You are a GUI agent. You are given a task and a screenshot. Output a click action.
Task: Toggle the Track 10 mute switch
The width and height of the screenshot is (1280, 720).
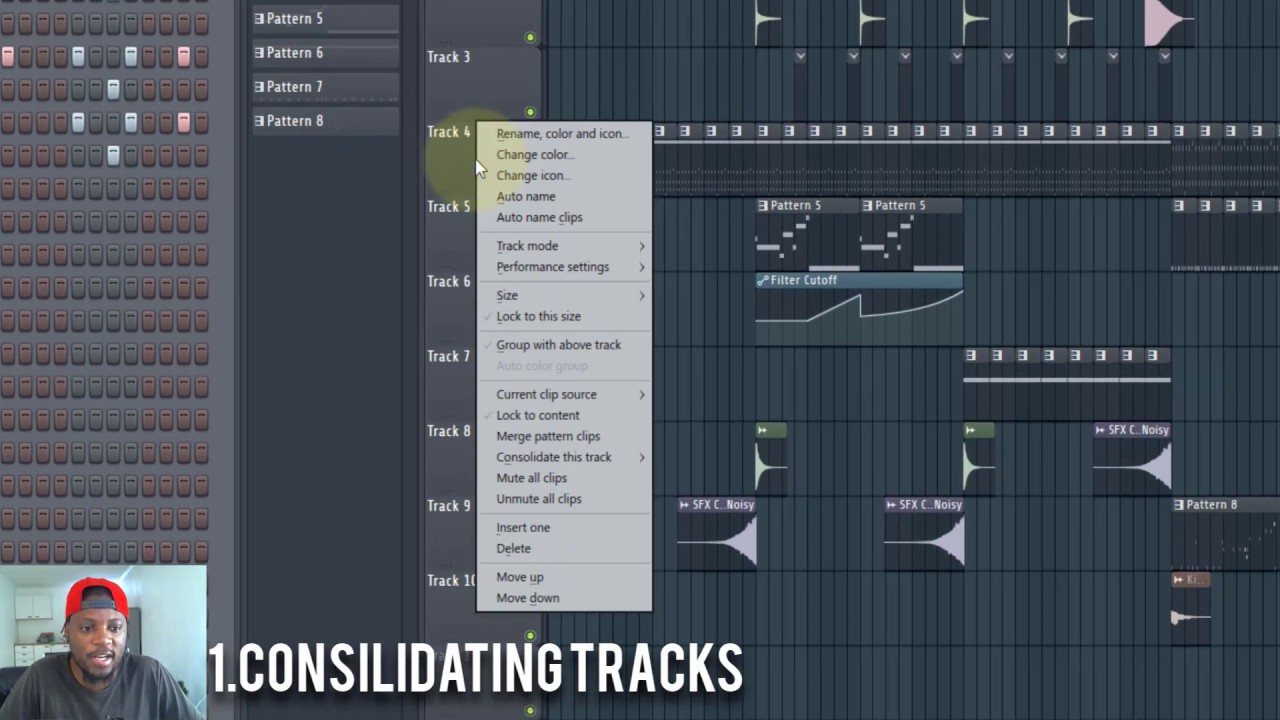pyautogui.click(x=530, y=636)
